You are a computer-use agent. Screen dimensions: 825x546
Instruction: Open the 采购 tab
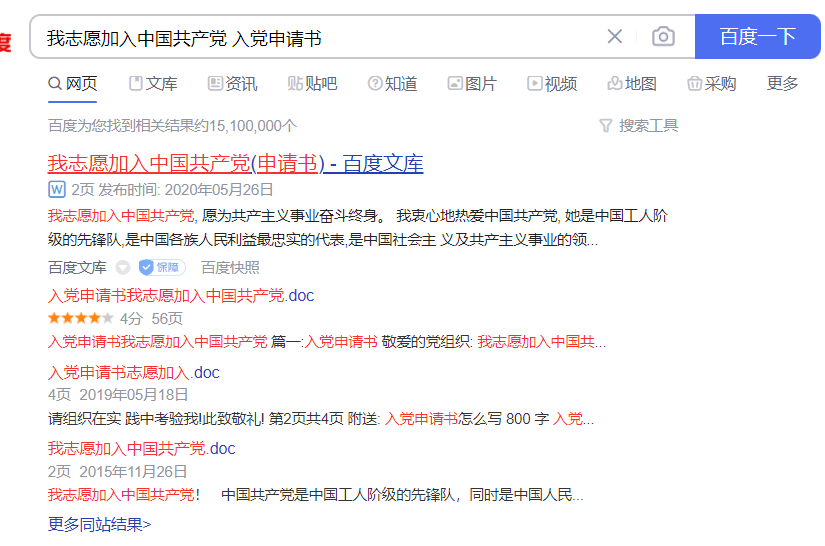711,84
